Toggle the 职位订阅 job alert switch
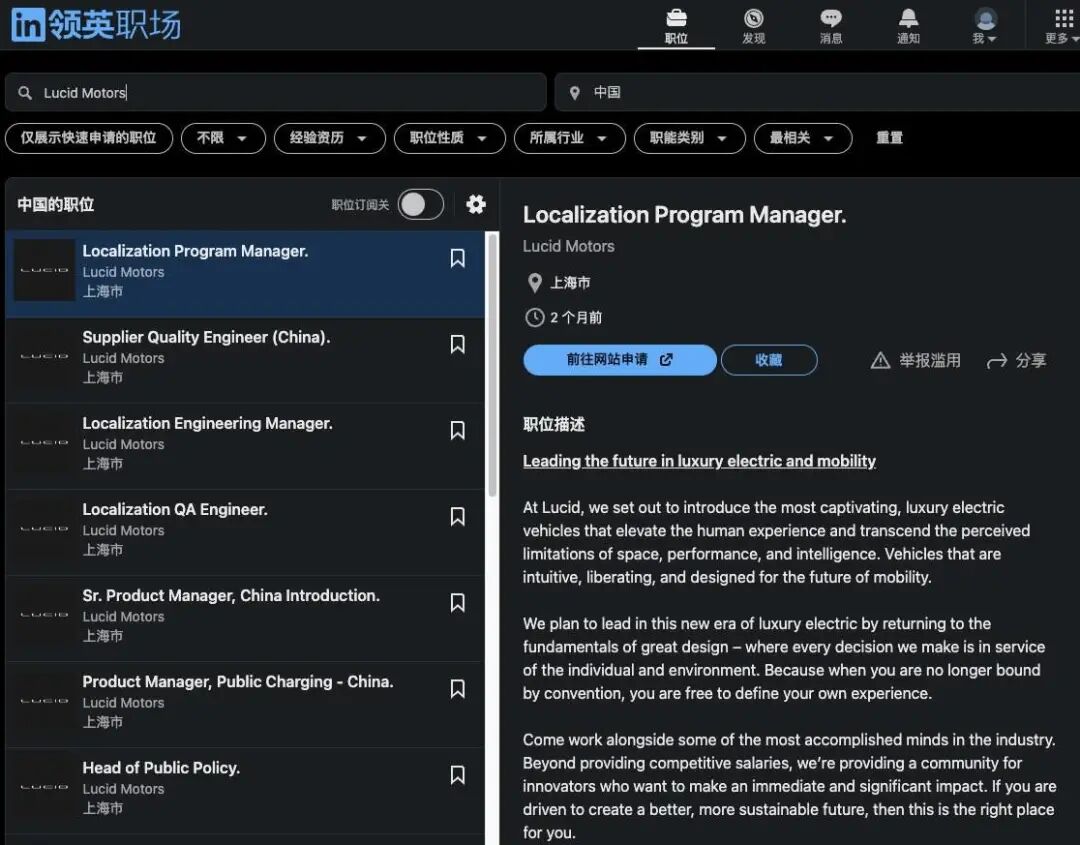Screen dimensions: 1080x845 [x=421, y=205]
